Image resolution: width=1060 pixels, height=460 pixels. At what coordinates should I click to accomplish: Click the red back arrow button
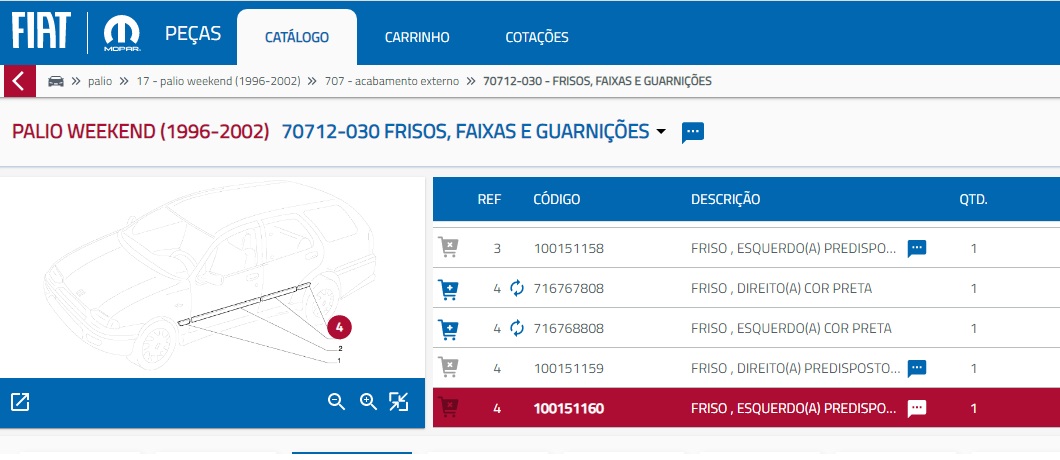click(19, 81)
